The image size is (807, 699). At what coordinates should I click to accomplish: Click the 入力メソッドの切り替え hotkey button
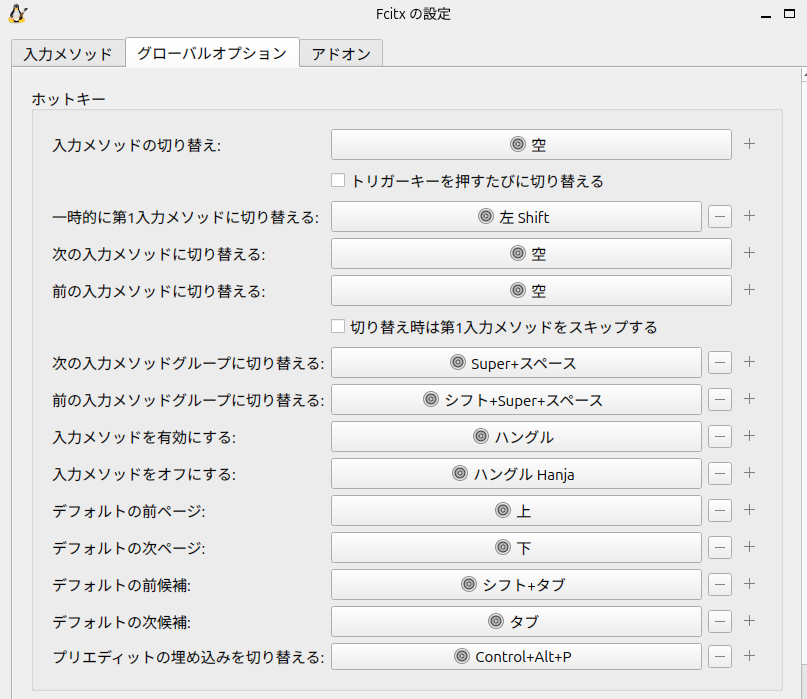point(531,145)
